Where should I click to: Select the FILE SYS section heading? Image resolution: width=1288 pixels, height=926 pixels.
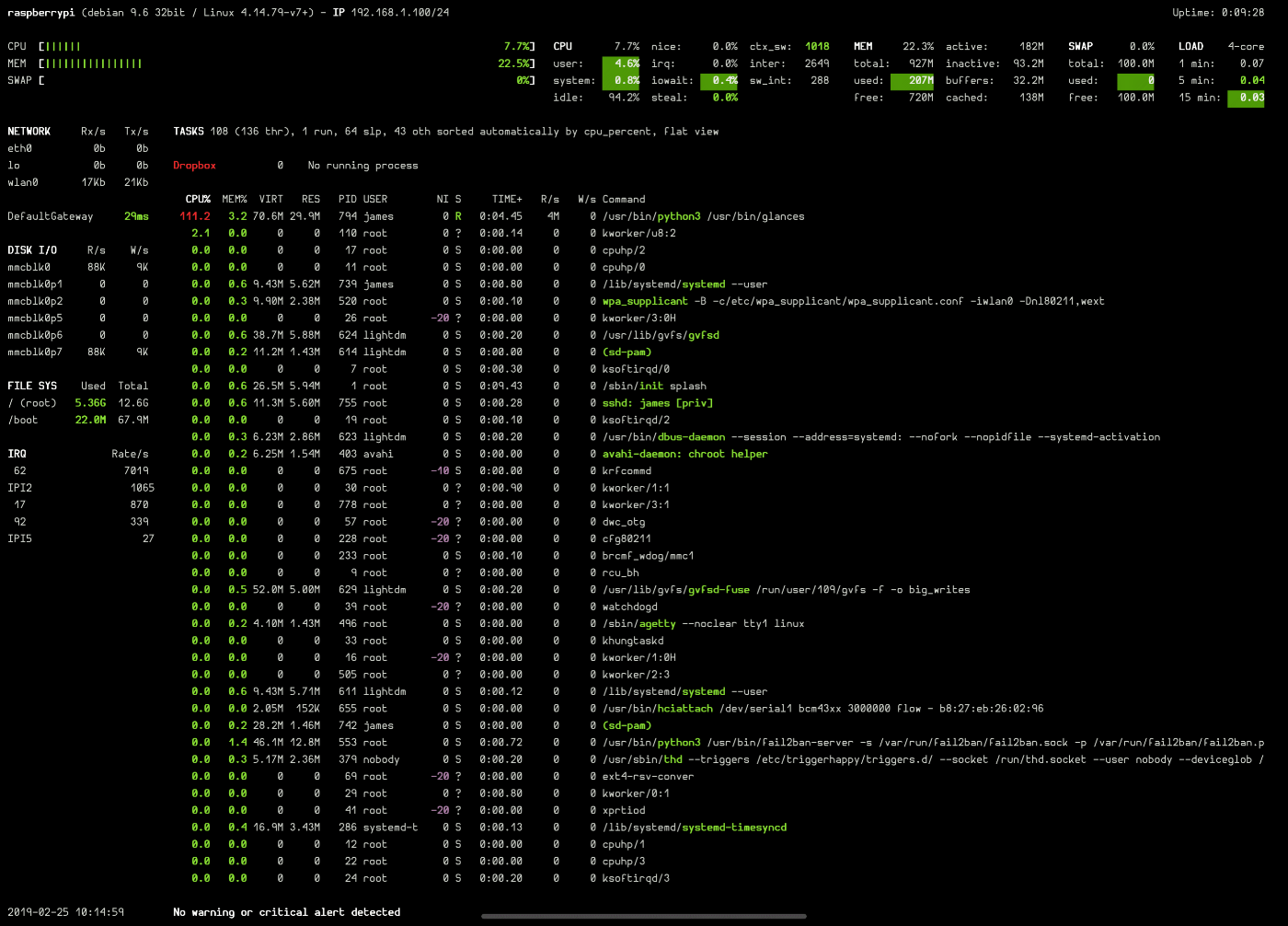32,386
